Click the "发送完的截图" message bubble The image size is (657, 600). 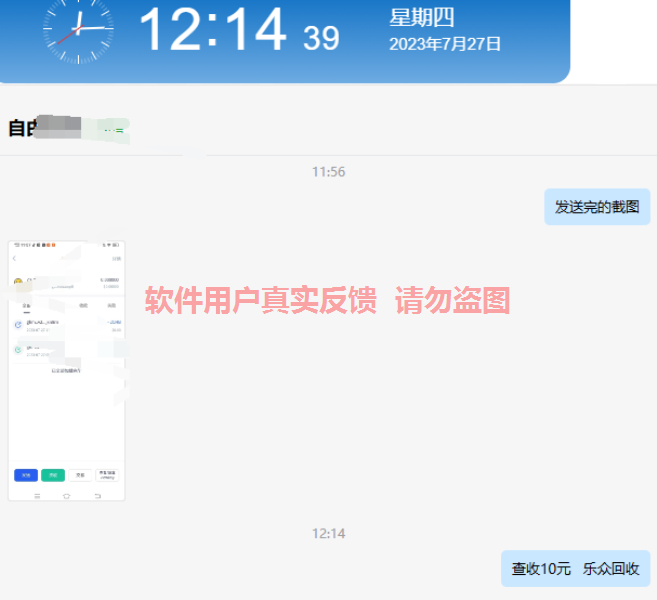click(597, 207)
